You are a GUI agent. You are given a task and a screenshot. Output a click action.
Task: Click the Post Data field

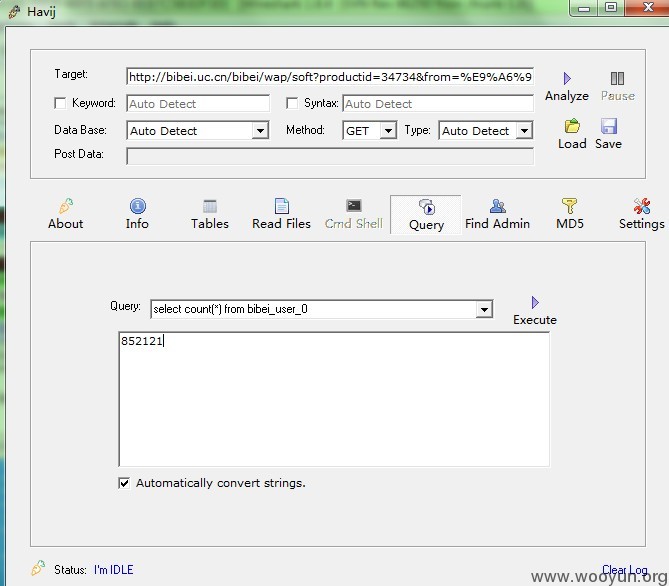coord(330,156)
